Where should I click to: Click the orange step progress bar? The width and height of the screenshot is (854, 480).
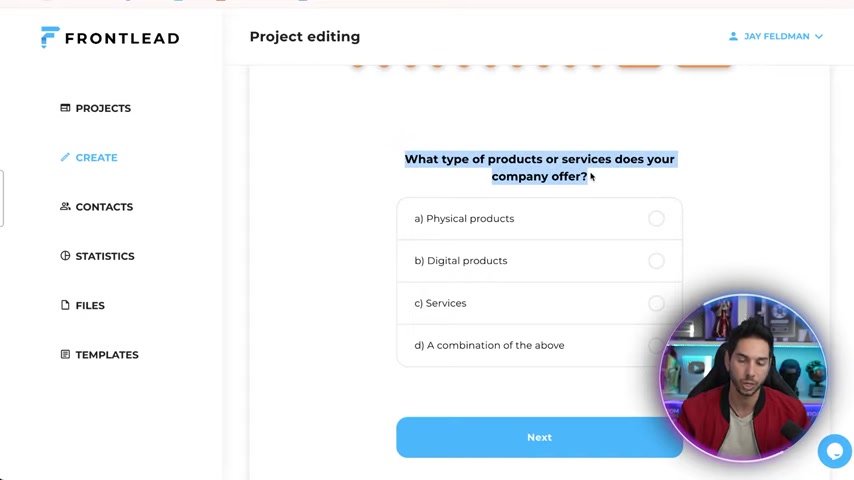542,65
